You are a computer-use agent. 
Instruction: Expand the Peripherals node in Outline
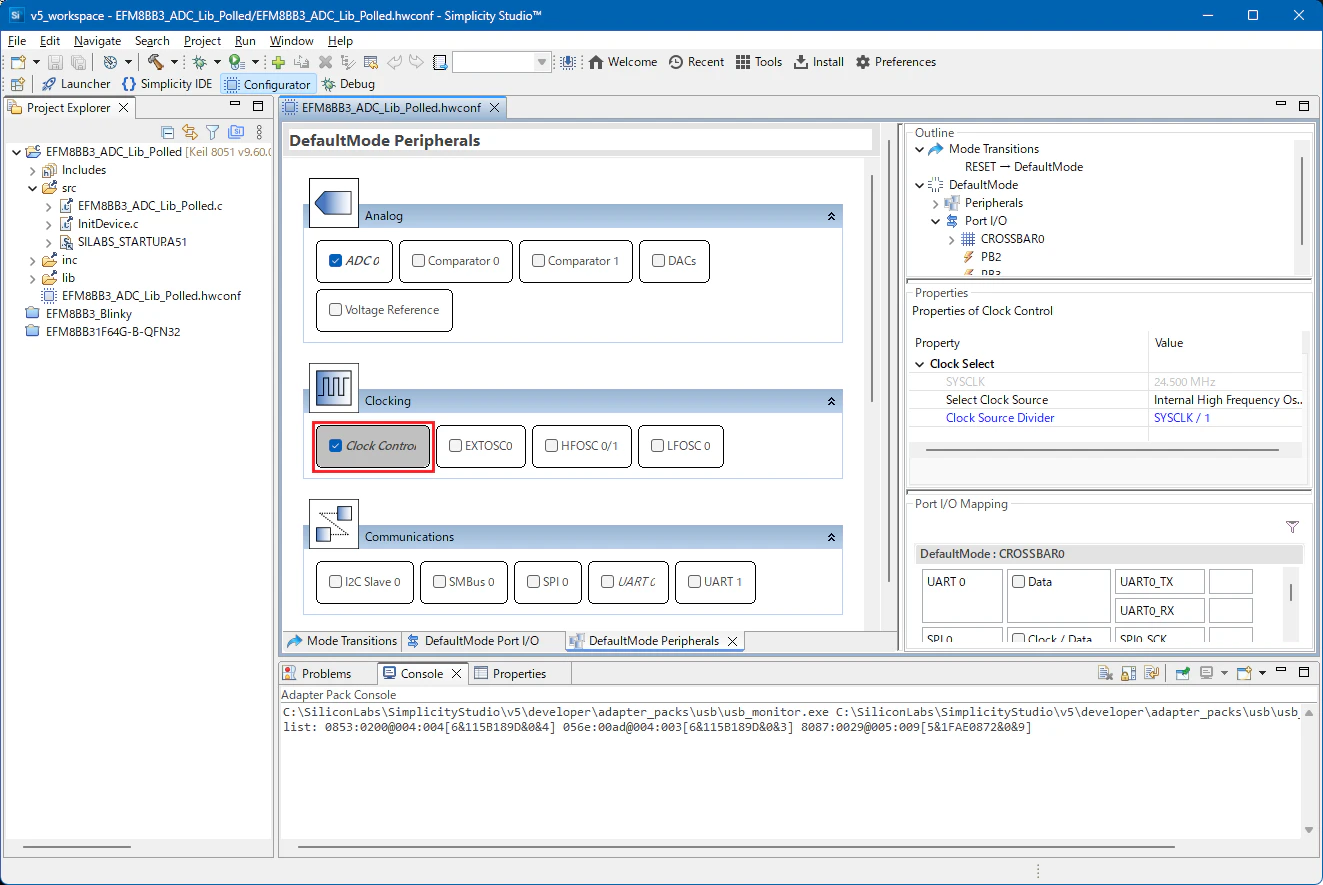[936, 203]
